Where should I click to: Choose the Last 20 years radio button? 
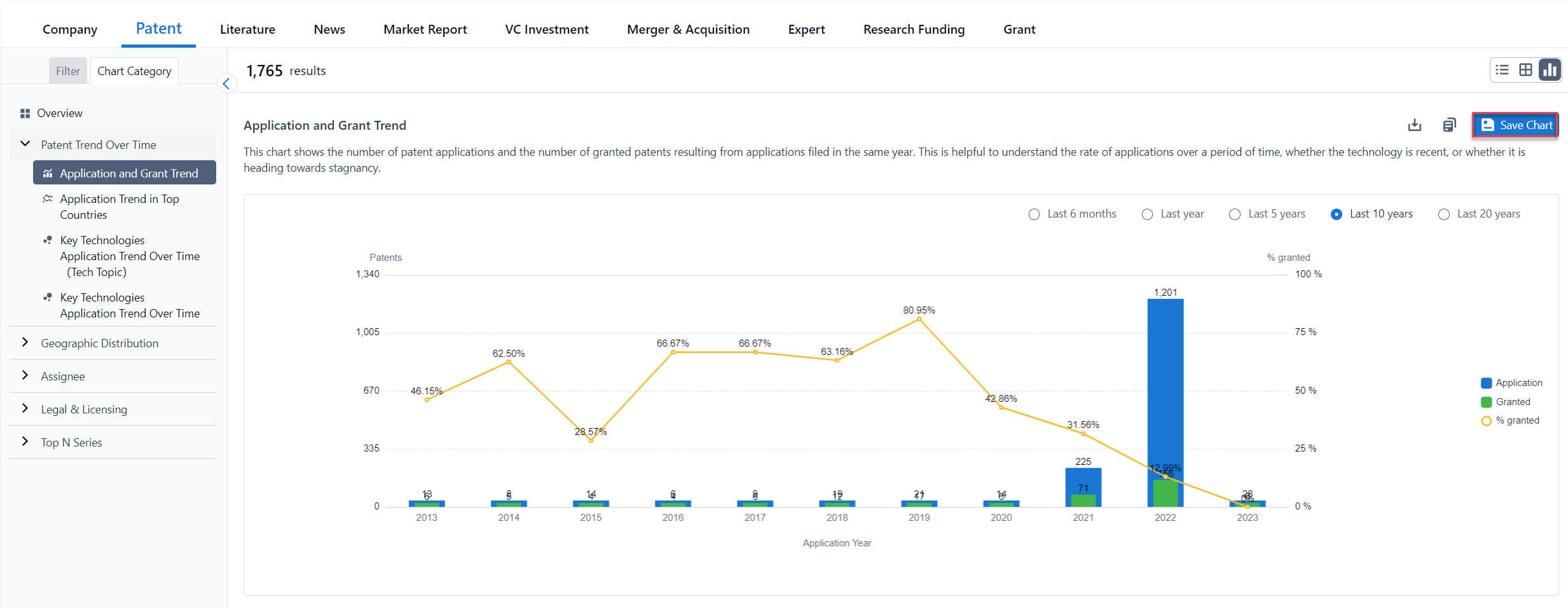pyautogui.click(x=1444, y=214)
